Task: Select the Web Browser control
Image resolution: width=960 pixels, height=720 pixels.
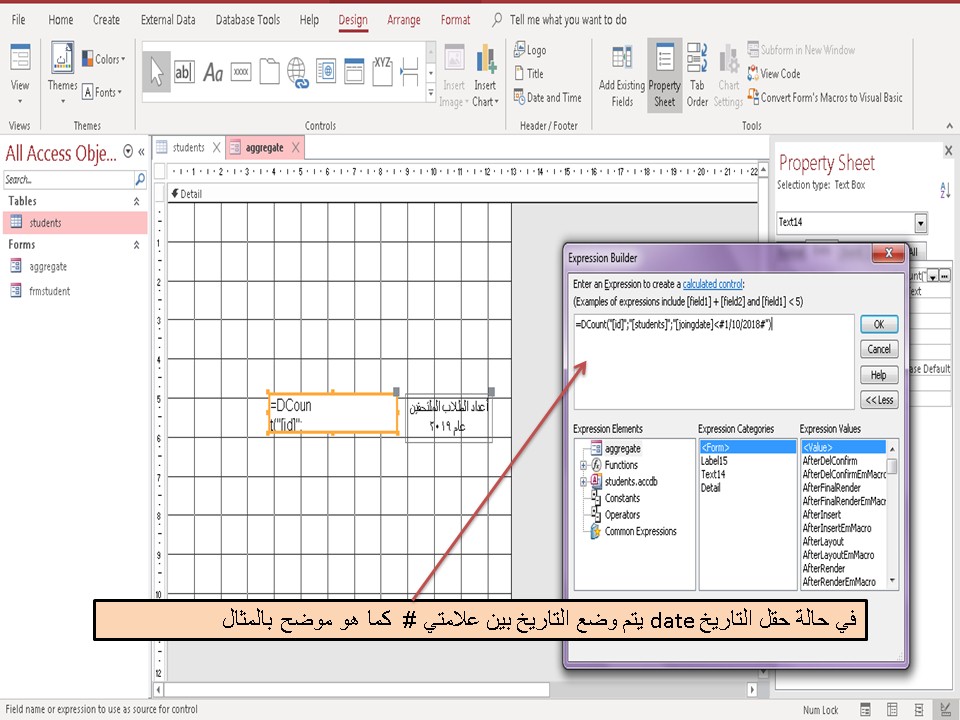Action: pyautogui.click(x=326, y=71)
